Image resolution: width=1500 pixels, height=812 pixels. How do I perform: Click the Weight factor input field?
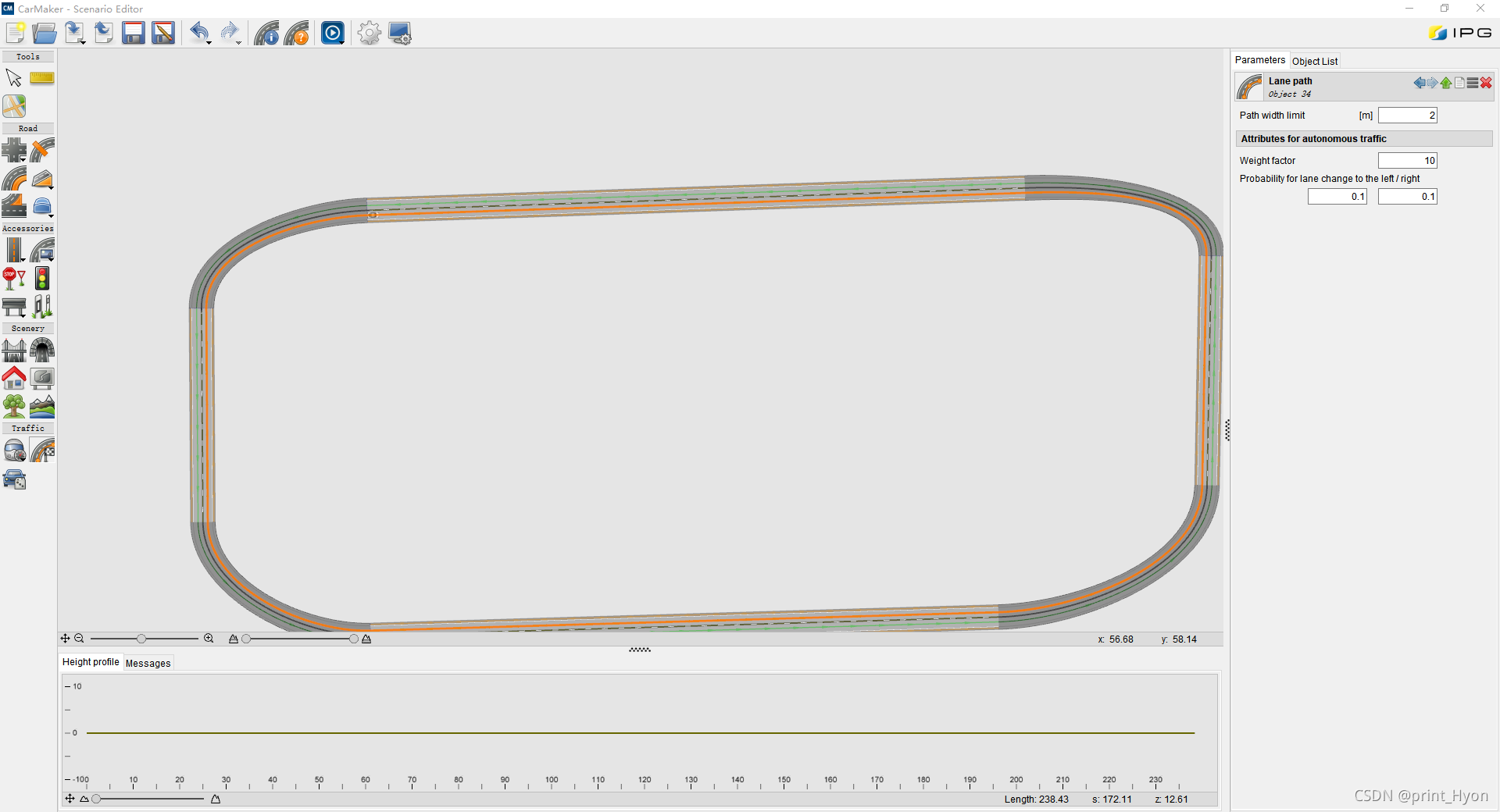(1408, 161)
